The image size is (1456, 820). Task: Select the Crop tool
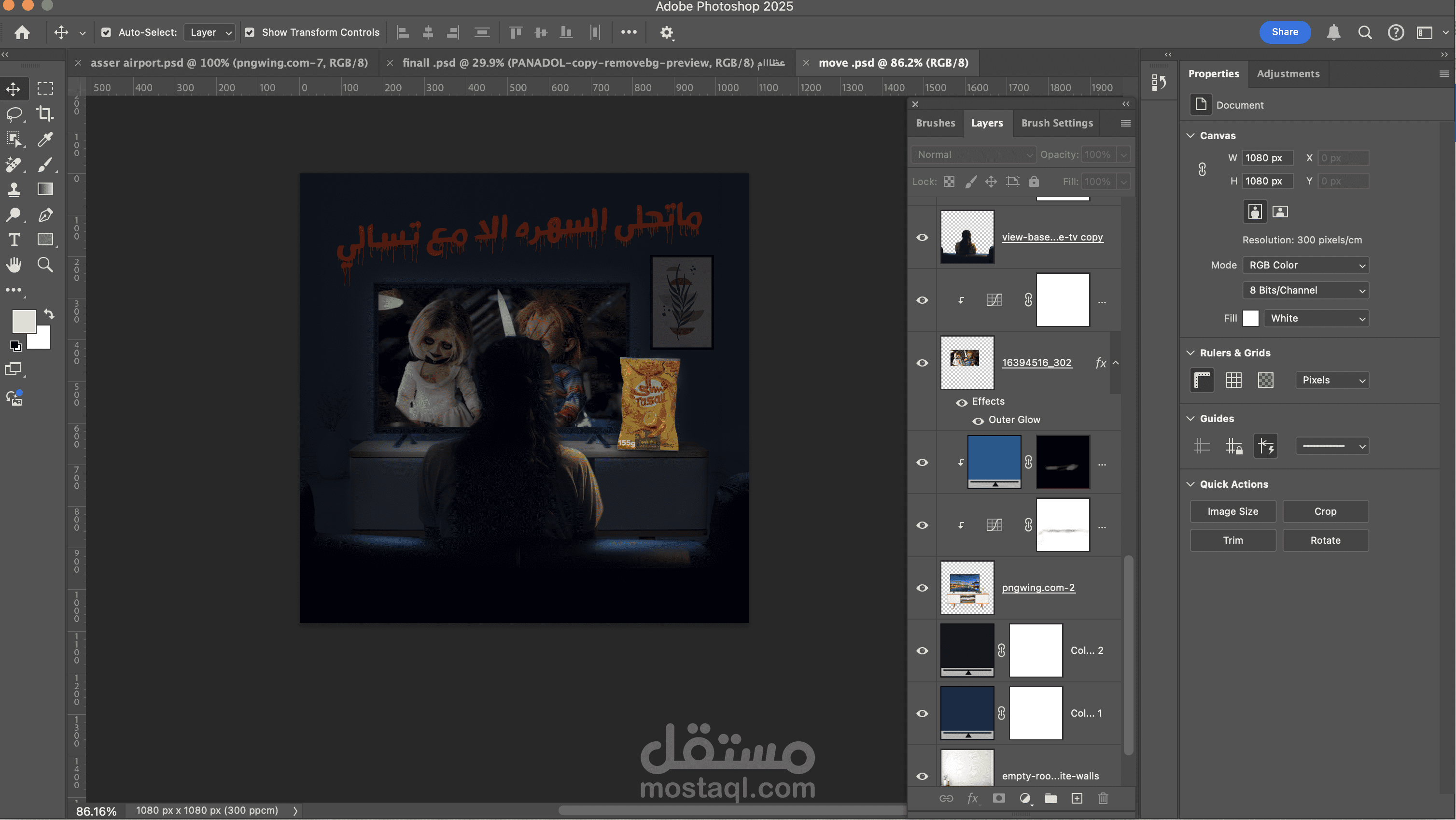[x=45, y=113]
